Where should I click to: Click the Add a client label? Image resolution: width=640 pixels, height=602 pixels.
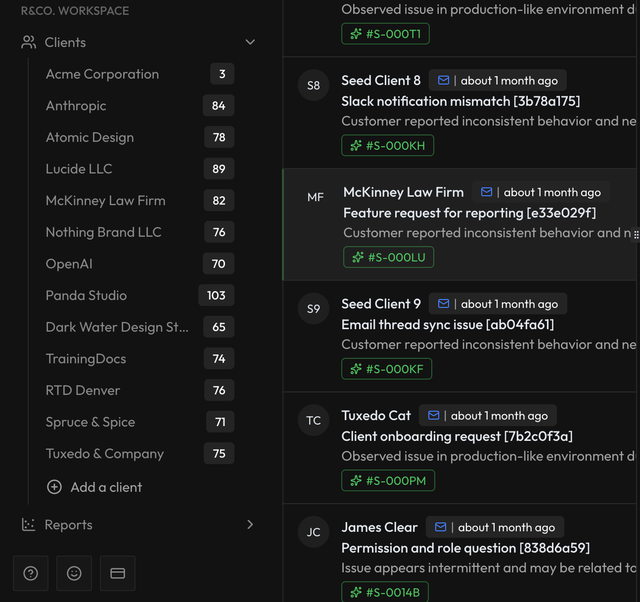pos(106,487)
